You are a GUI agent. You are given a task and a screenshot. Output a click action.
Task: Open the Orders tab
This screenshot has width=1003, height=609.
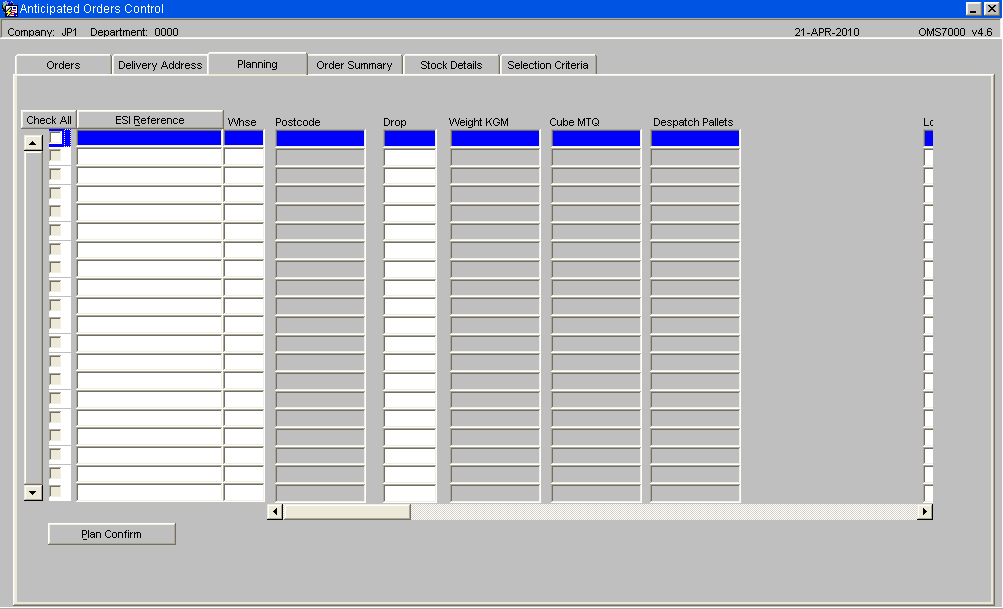pos(63,65)
